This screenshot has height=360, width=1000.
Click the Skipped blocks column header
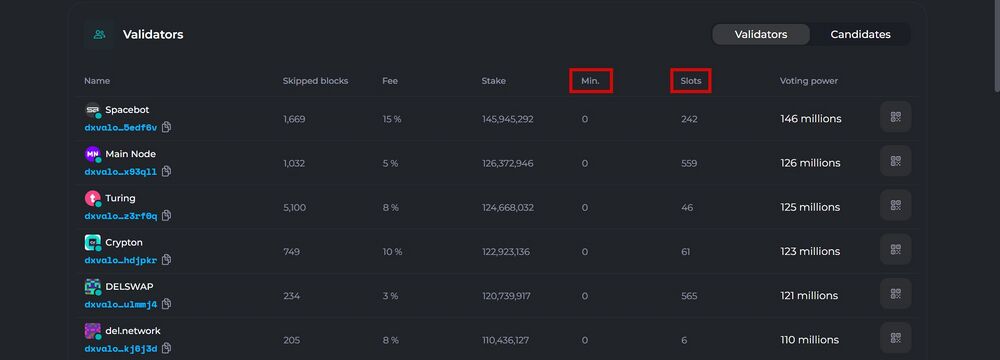315,81
